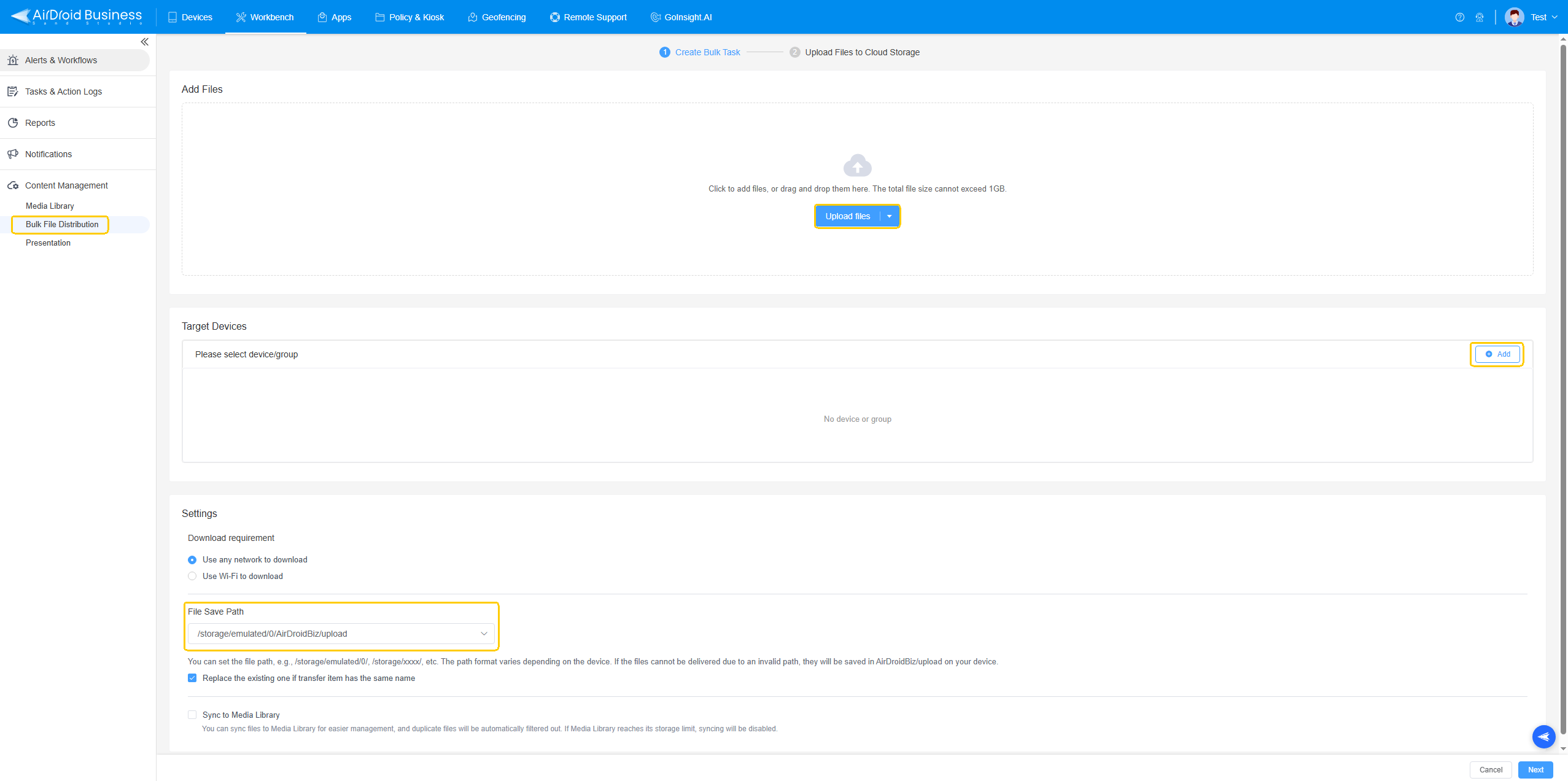The height and width of the screenshot is (781, 1568).
Task: Enable Sync to Media Library checkbox
Action: pyautogui.click(x=192, y=715)
